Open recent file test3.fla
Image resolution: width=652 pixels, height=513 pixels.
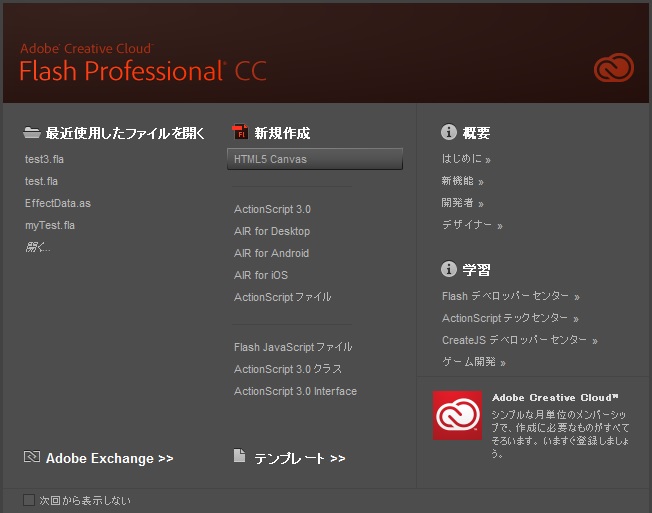[x=44, y=159]
